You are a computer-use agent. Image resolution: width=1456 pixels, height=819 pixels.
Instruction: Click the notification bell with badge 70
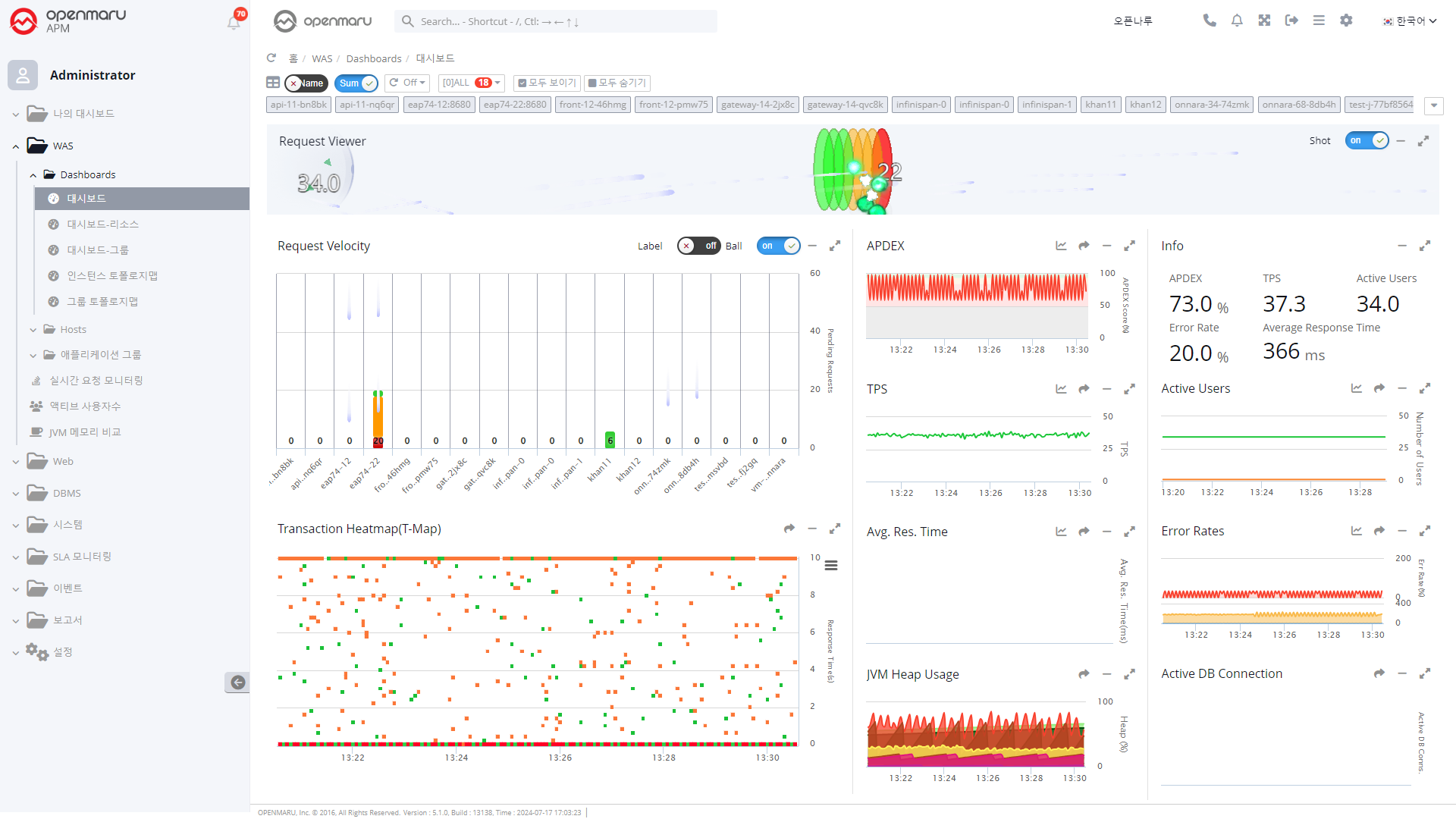(234, 22)
